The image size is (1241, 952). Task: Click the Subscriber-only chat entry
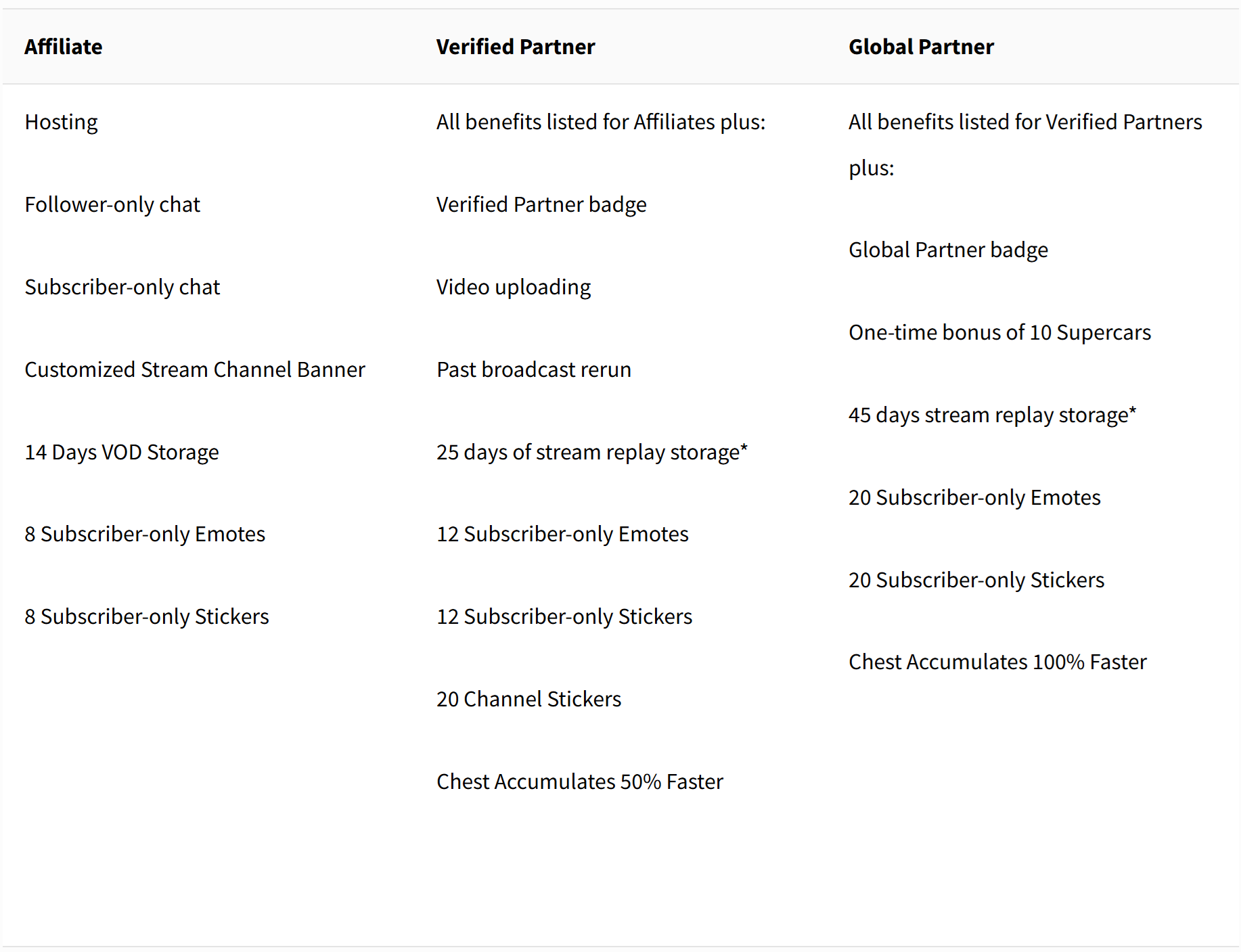pos(122,287)
